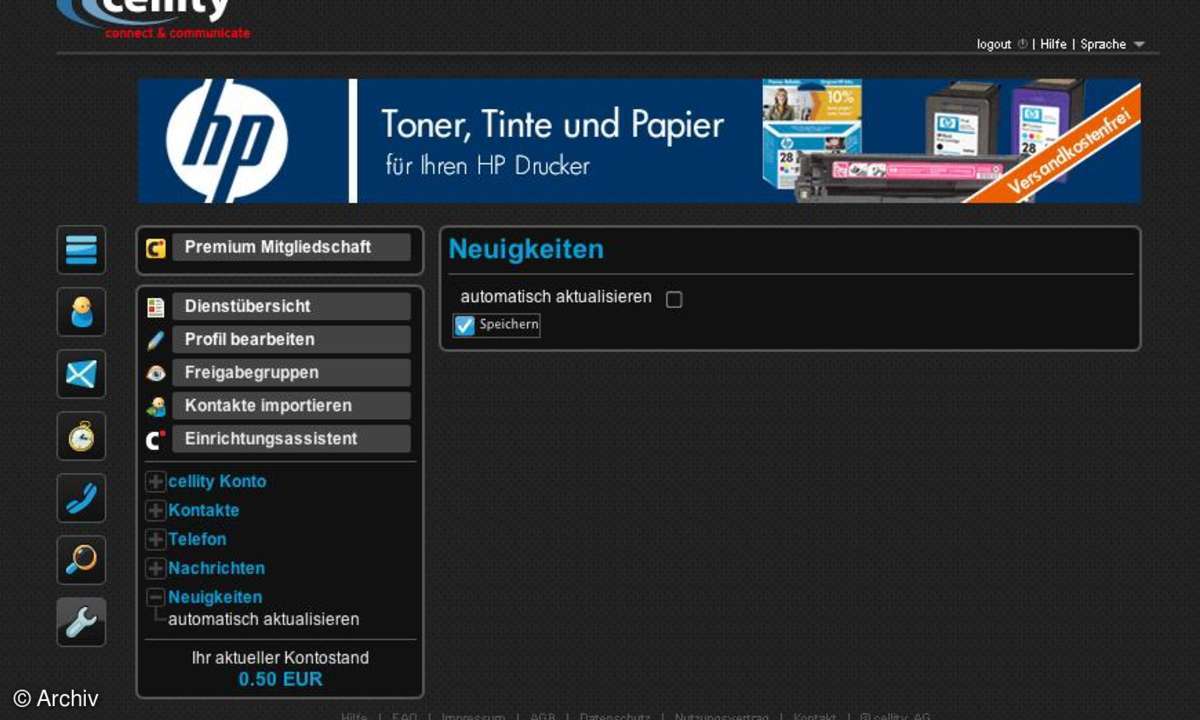Open the Nachrichten tree link
Screen dimensions: 1200x720
coord(216,568)
